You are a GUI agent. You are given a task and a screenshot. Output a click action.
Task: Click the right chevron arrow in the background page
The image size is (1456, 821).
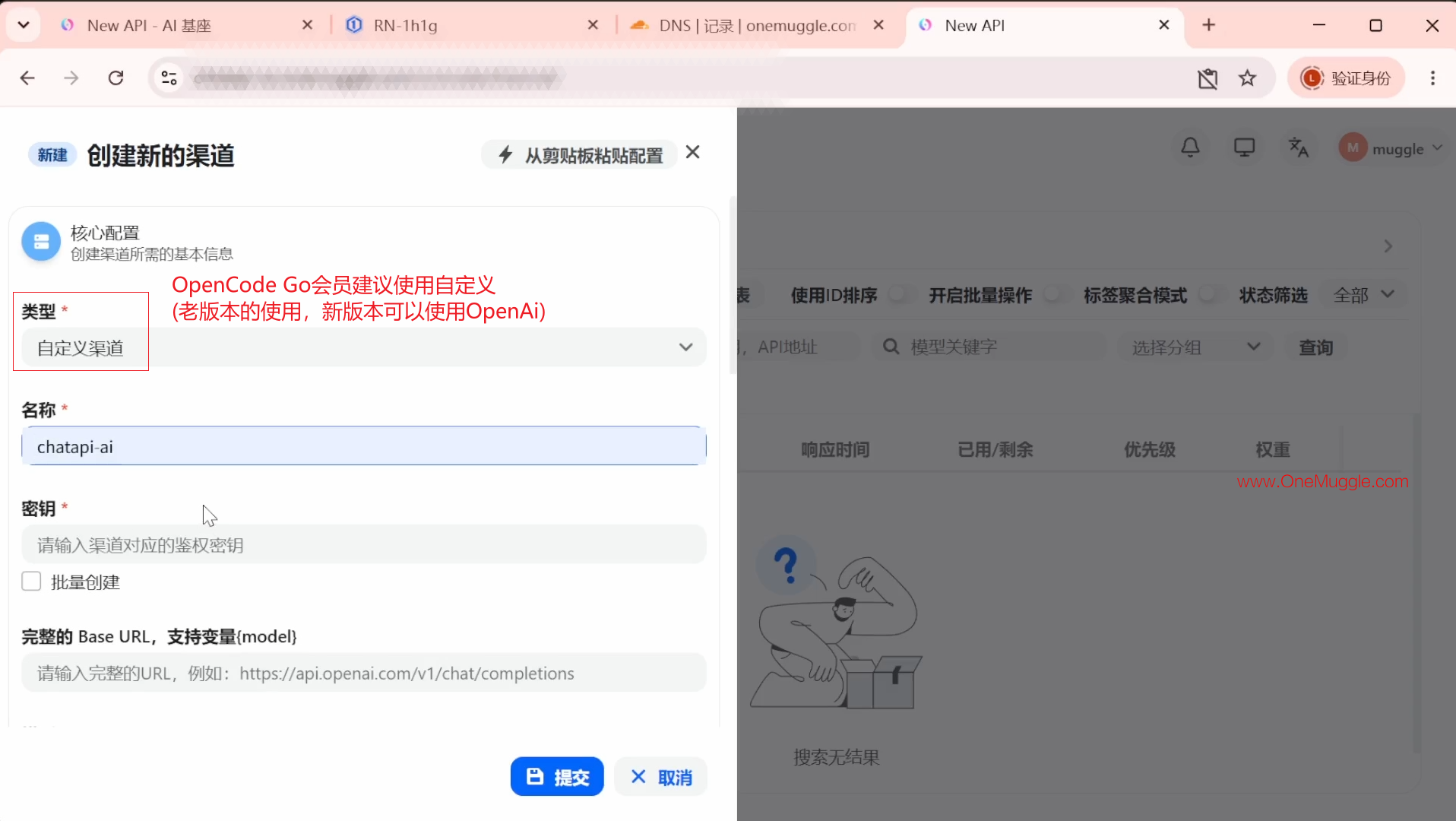(1388, 246)
